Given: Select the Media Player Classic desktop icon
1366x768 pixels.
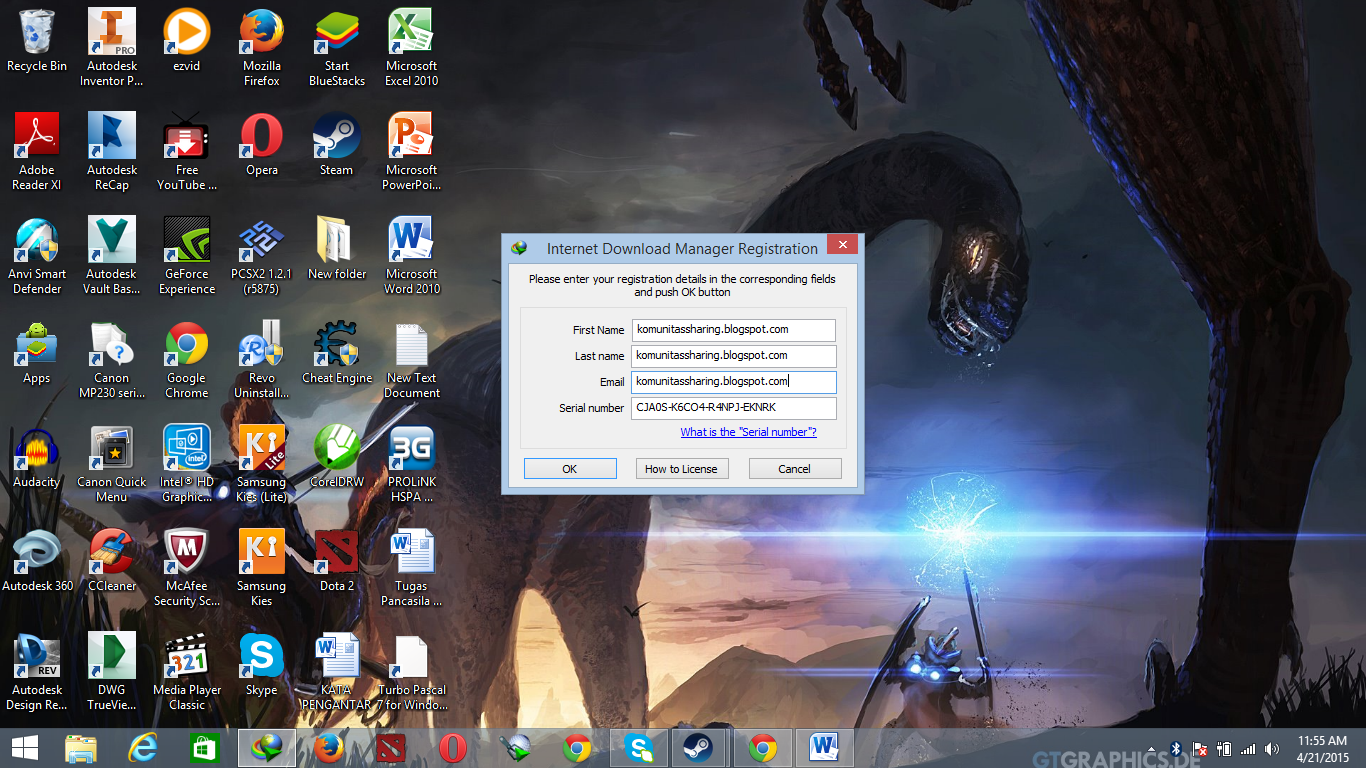Looking at the screenshot, I should pyautogui.click(x=187, y=672).
